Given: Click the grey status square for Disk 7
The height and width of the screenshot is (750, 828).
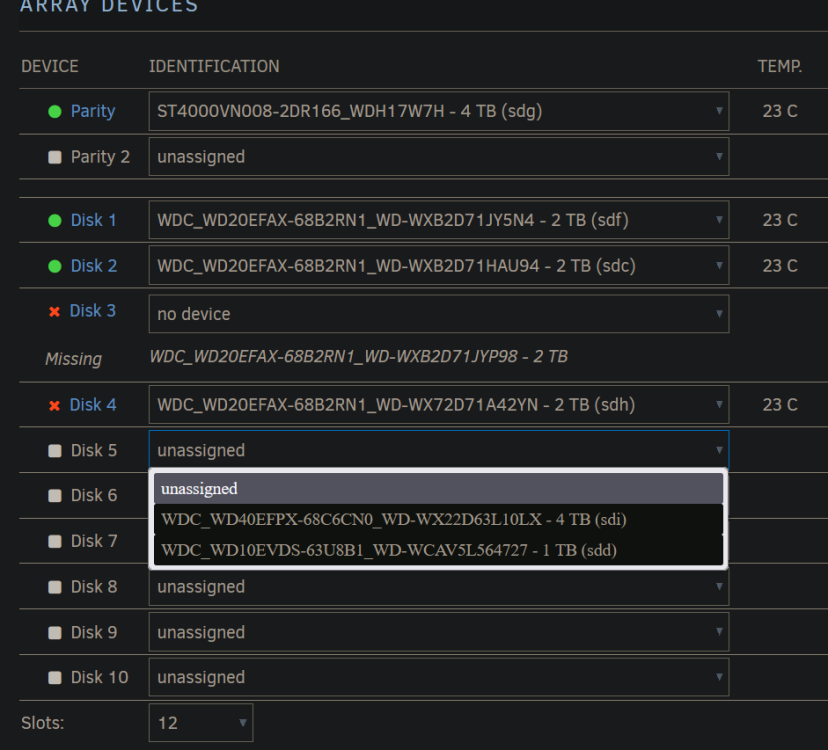Looking at the screenshot, I should pos(55,541).
